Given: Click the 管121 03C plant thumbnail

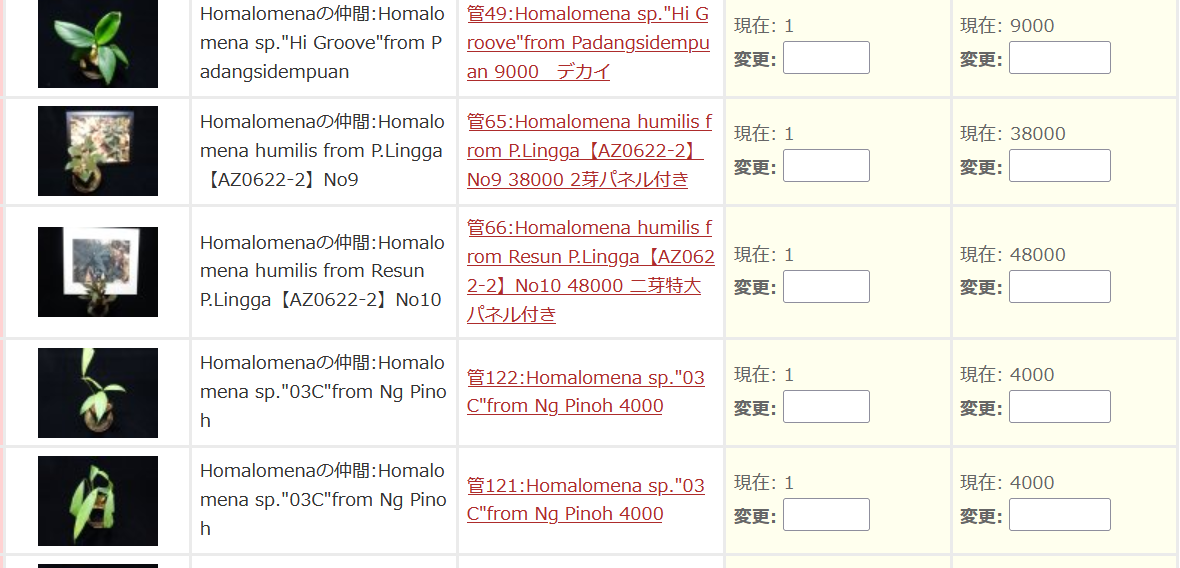Looking at the screenshot, I should coord(98,500).
